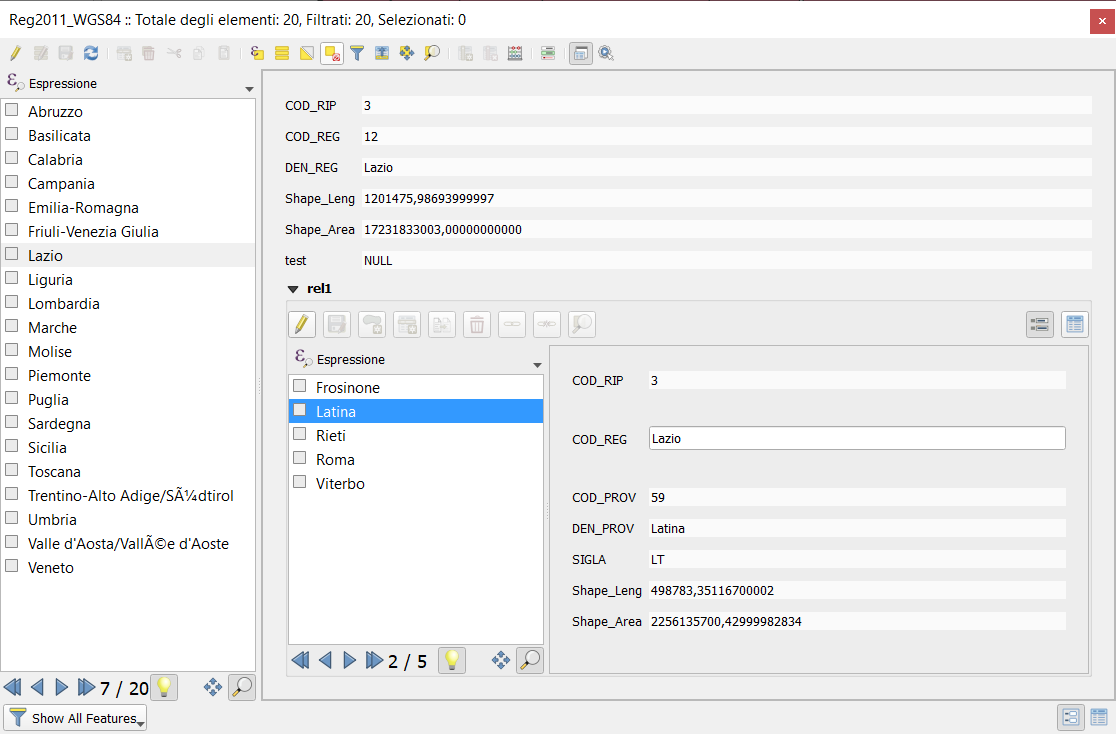The image size is (1116, 734).
Task: Unlink the selected child feature in rel1
Action: coord(549,324)
